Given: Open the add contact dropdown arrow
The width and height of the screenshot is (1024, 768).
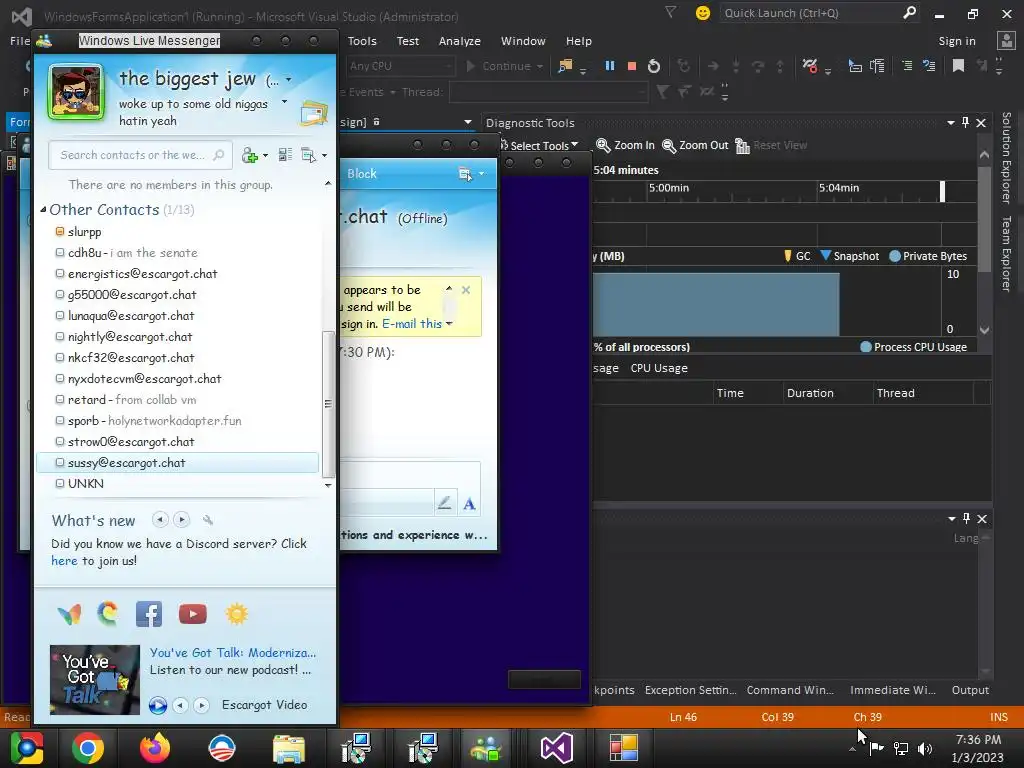Looking at the screenshot, I should (x=264, y=155).
